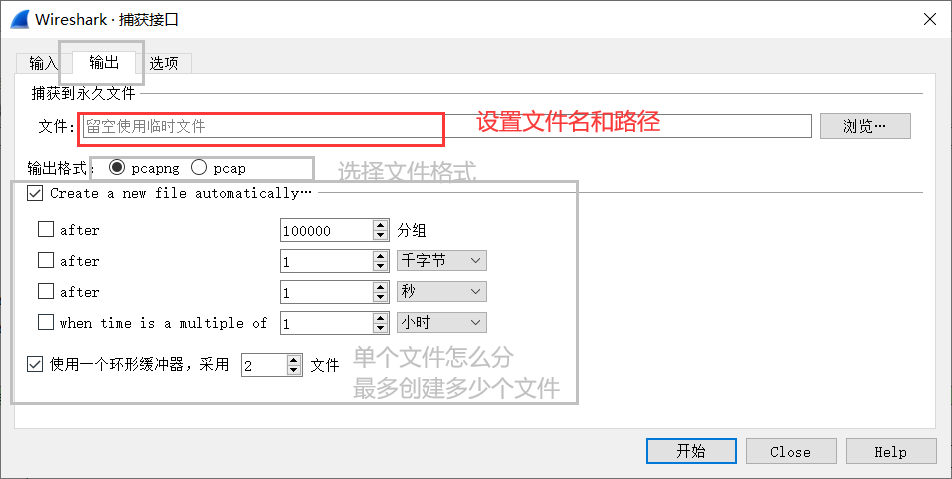Enable the after 分组 checkbox

coord(46,229)
